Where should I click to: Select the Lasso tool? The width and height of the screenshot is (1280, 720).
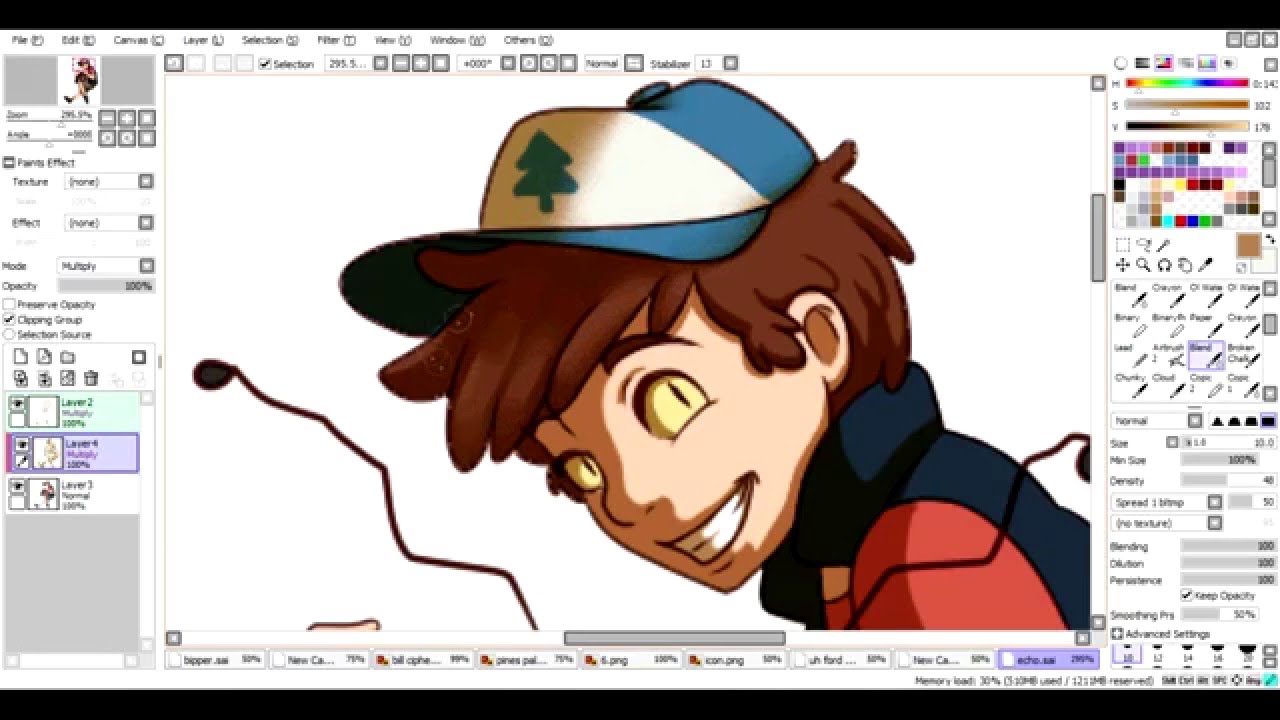pyautogui.click(x=1143, y=245)
